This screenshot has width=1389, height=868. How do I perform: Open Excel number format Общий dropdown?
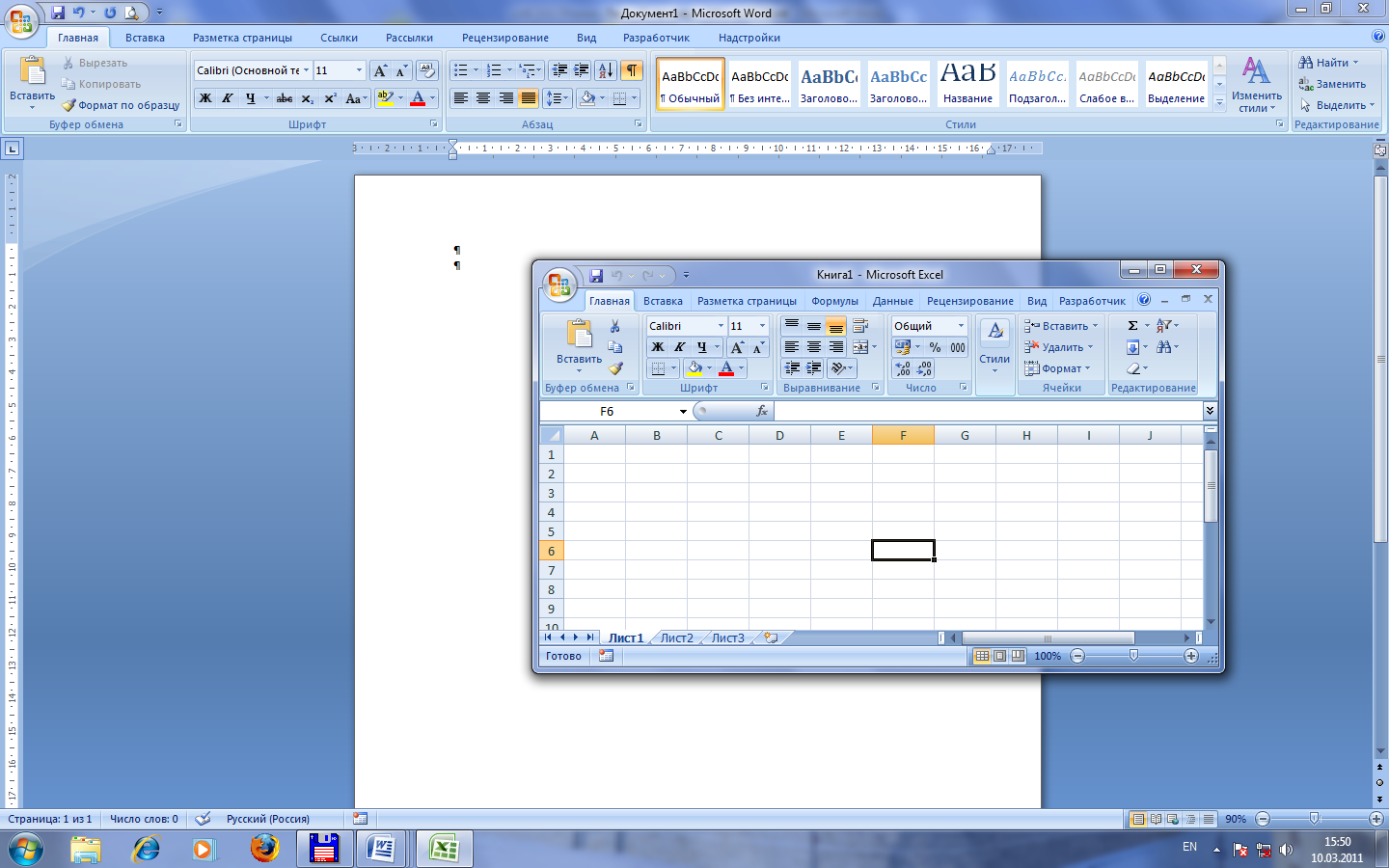point(961,326)
